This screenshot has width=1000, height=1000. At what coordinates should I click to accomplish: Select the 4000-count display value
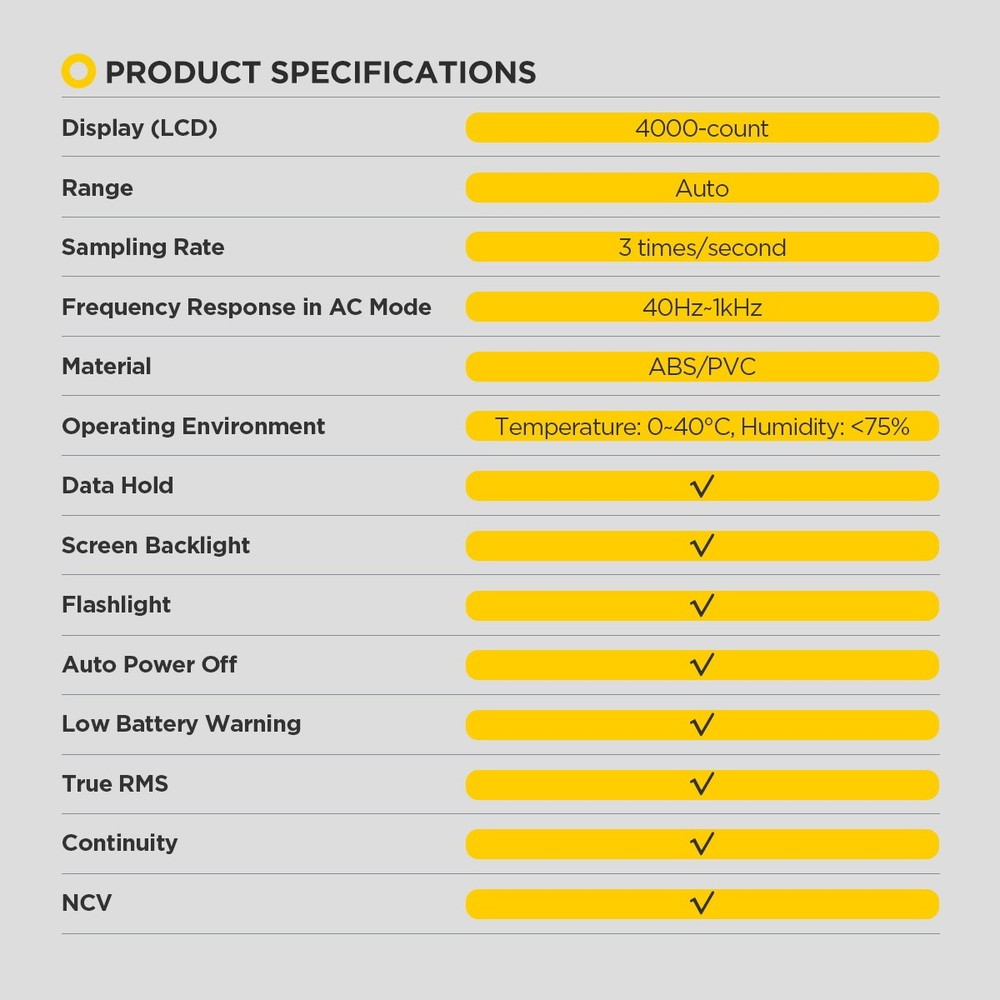click(x=702, y=128)
